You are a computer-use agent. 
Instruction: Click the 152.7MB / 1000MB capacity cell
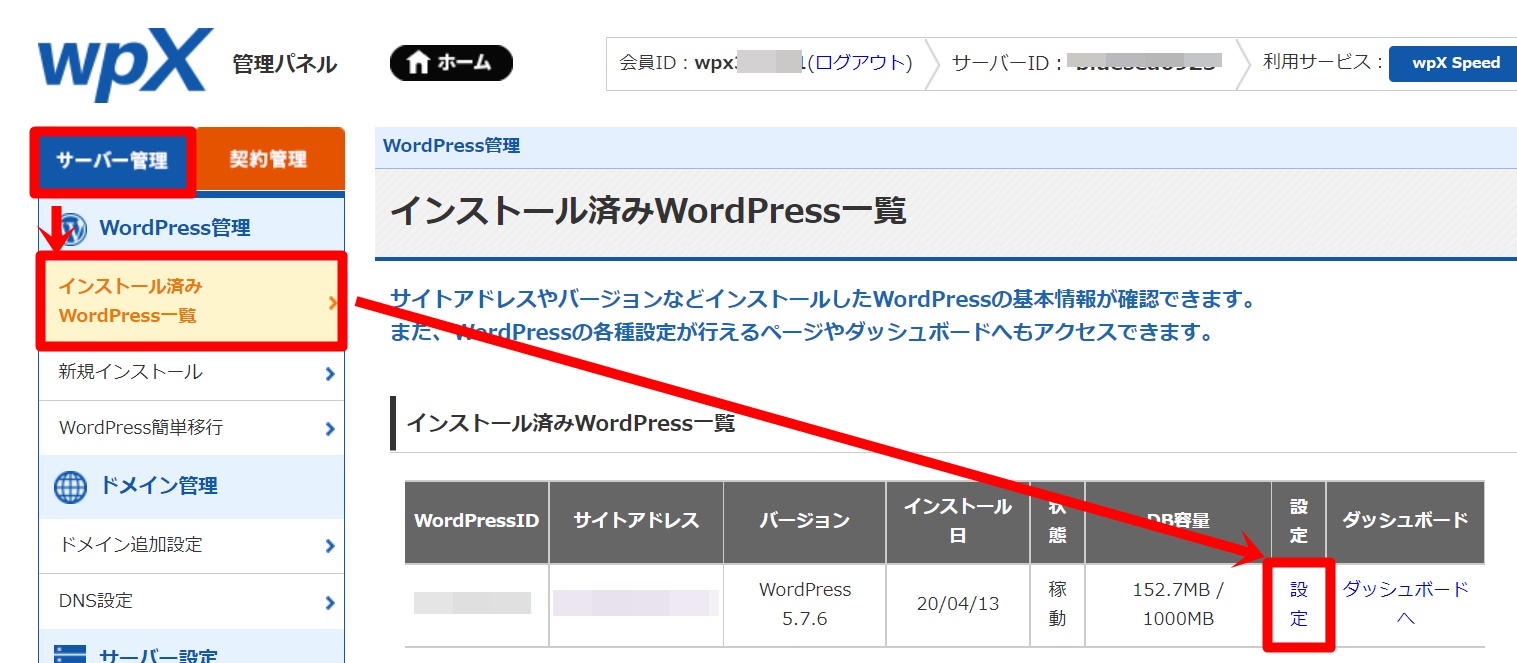1178,604
